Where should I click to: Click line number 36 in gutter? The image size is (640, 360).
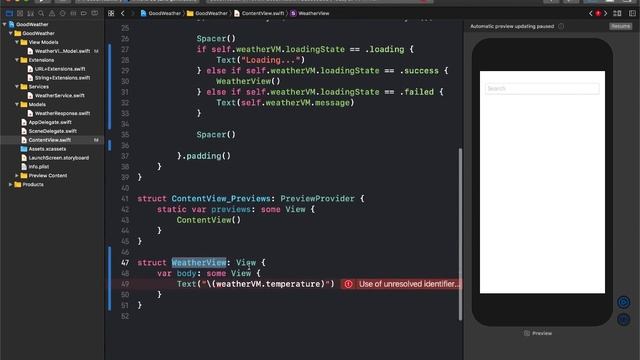tap(124, 146)
